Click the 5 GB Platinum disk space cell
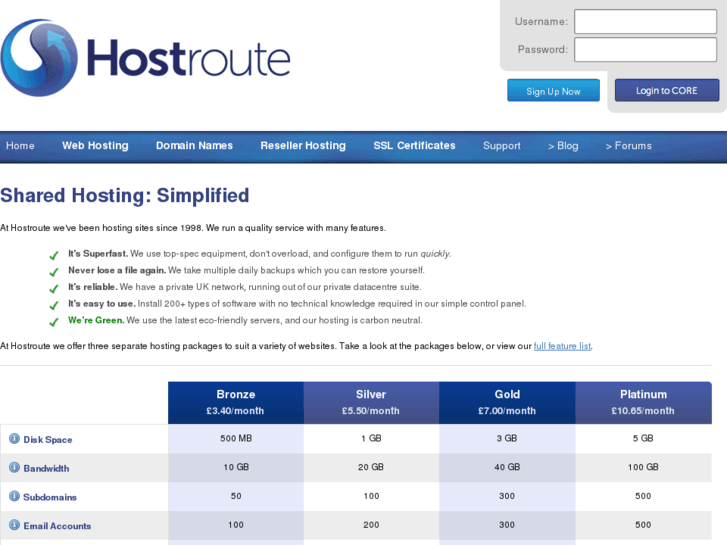 coord(643,438)
